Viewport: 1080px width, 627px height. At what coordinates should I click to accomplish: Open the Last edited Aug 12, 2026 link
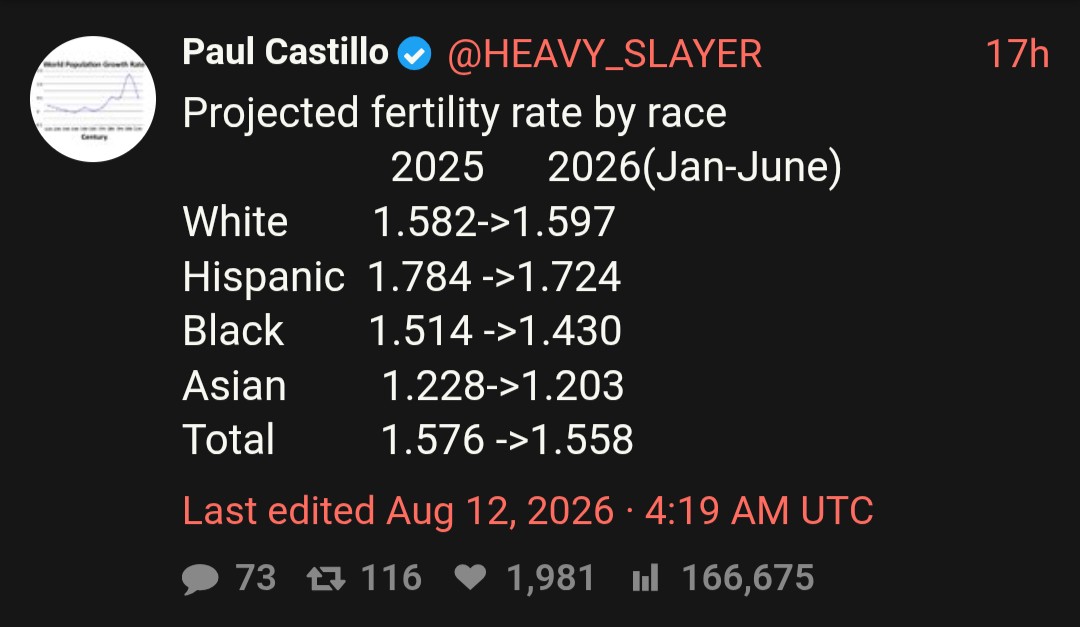(x=528, y=511)
